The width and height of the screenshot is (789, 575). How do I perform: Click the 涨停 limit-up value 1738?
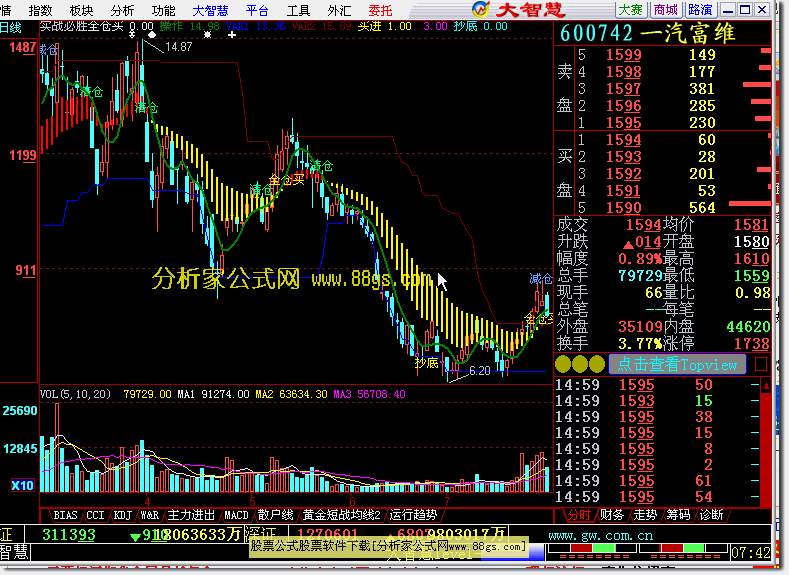[x=752, y=344]
